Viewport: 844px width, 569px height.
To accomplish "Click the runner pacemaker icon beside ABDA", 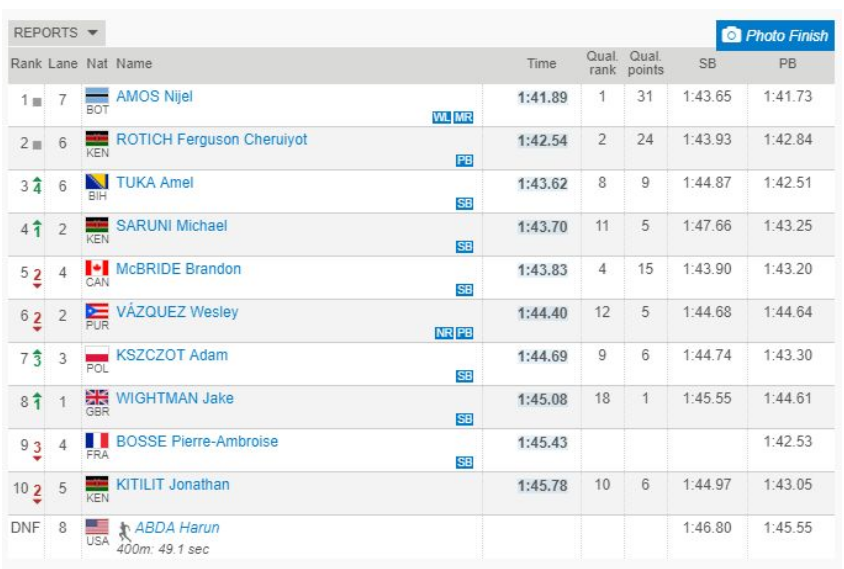I will click(x=124, y=529).
